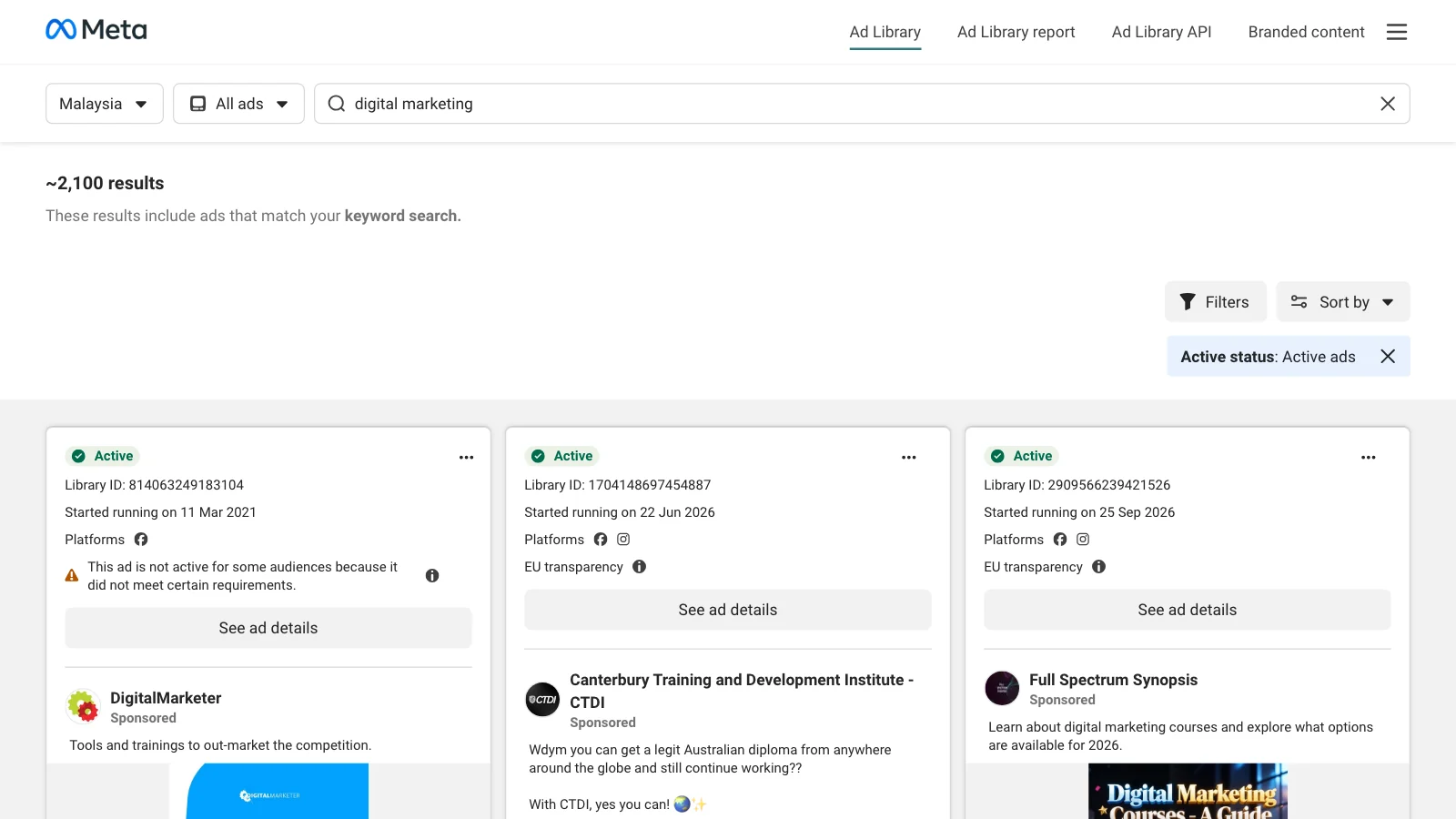The width and height of the screenshot is (1456, 819).
Task: Click CTDI advertiser avatar
Action: pos(543,700)
